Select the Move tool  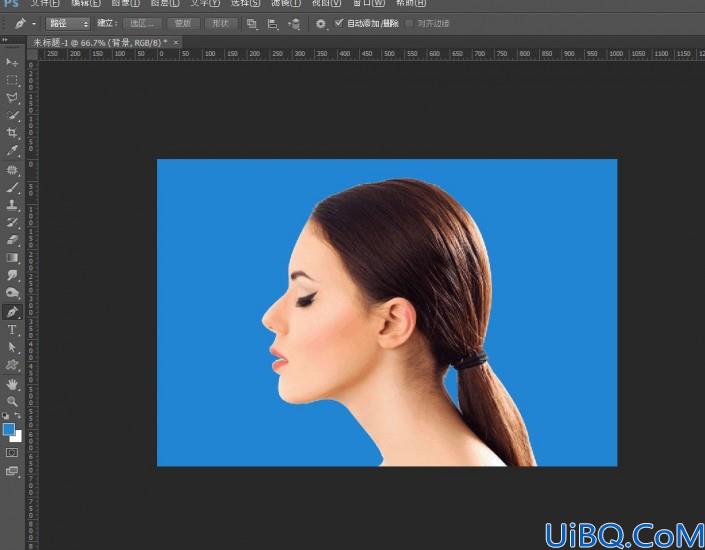(x=12, y=62)
